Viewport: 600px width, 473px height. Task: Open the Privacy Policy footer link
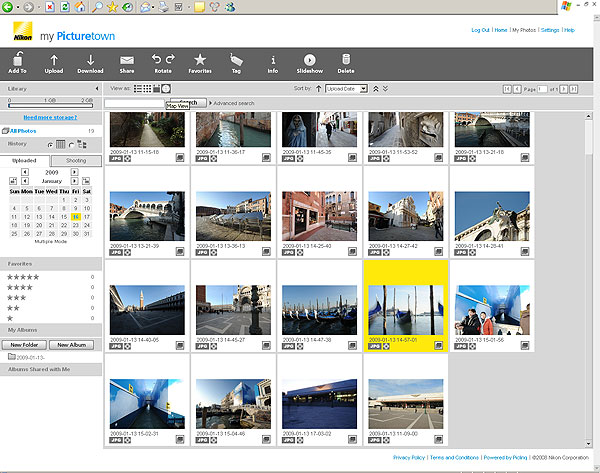[x=409, y=458]
